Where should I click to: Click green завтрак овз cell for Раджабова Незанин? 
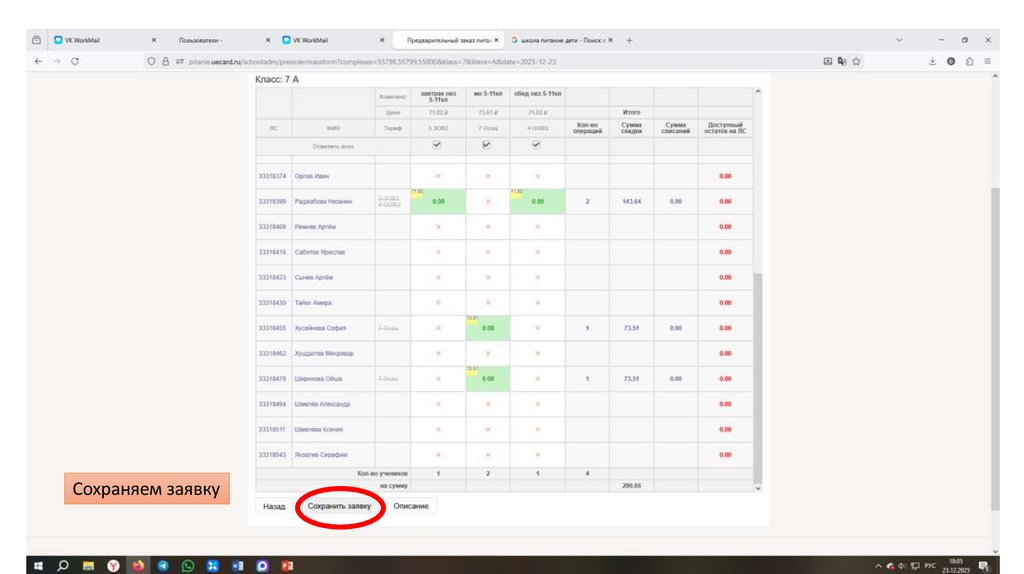(x=438, y=202)
